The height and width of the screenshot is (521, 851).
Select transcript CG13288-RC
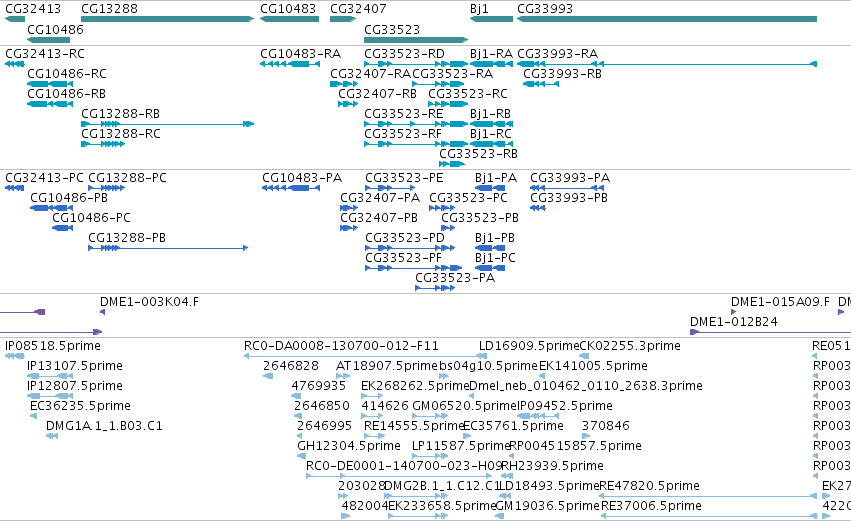[x=120, y=134]
